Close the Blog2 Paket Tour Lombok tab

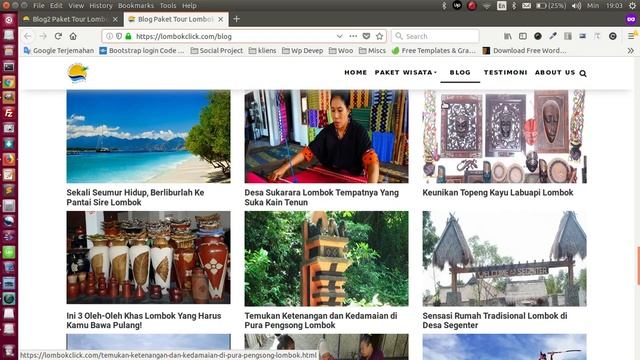[x=115, y=19]
